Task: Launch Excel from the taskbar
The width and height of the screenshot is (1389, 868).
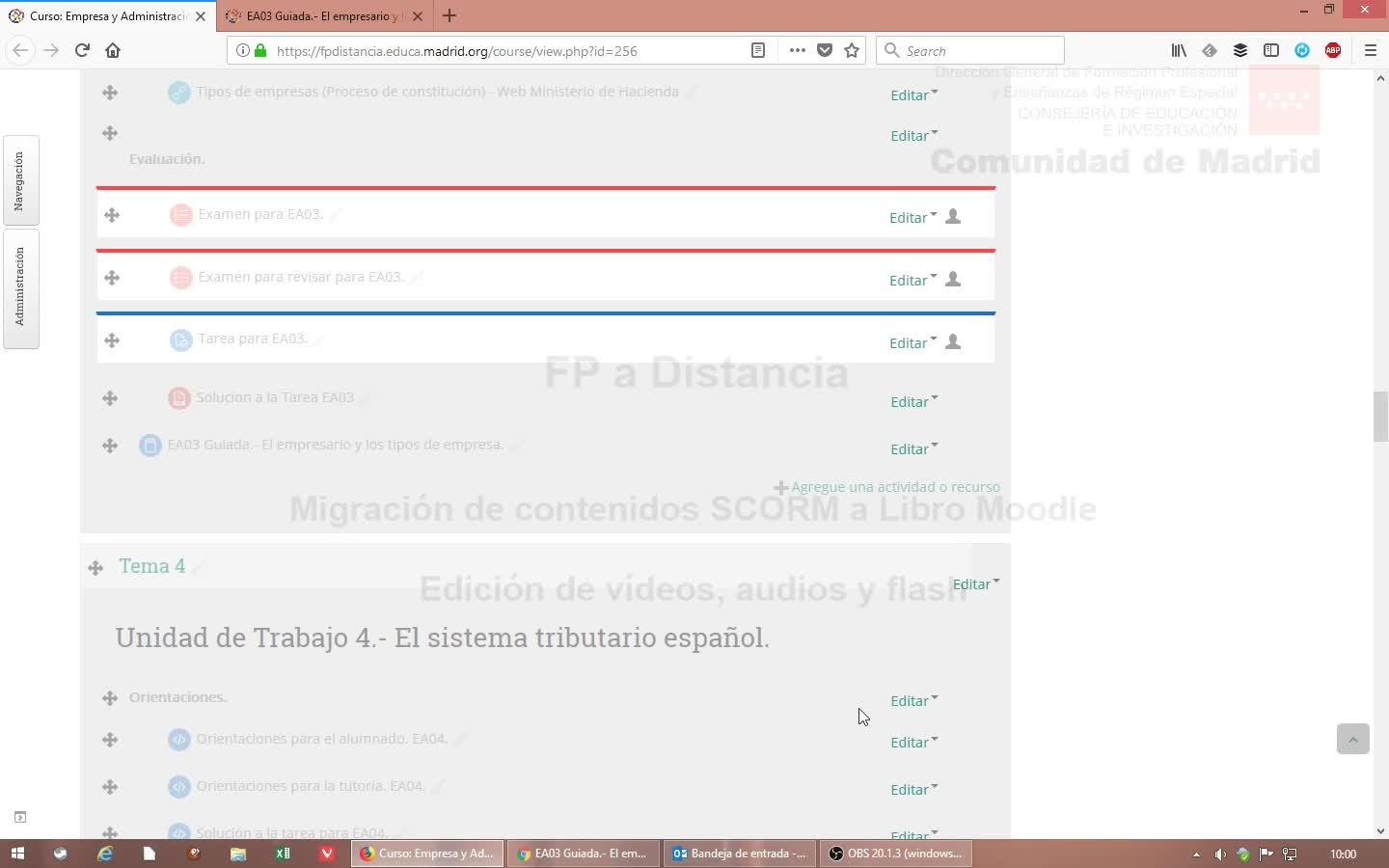Action: pyautogui.click(x=283, y=854)
